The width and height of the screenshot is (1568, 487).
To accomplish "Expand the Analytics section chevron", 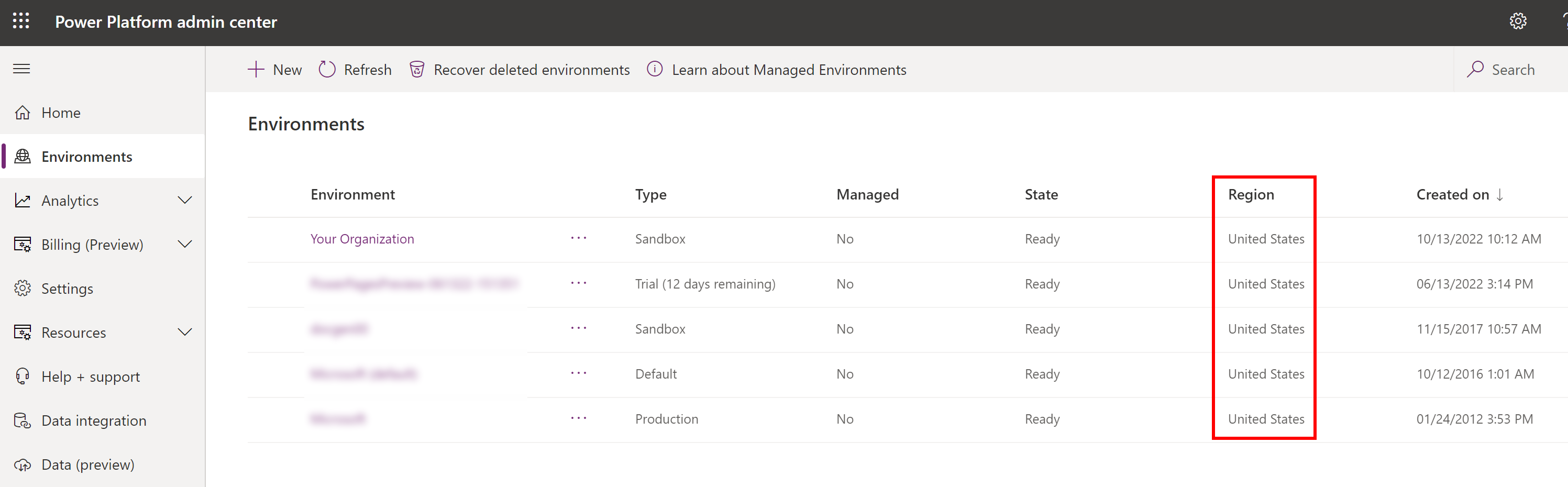I will pyautogui.click(x=184, y=200).
